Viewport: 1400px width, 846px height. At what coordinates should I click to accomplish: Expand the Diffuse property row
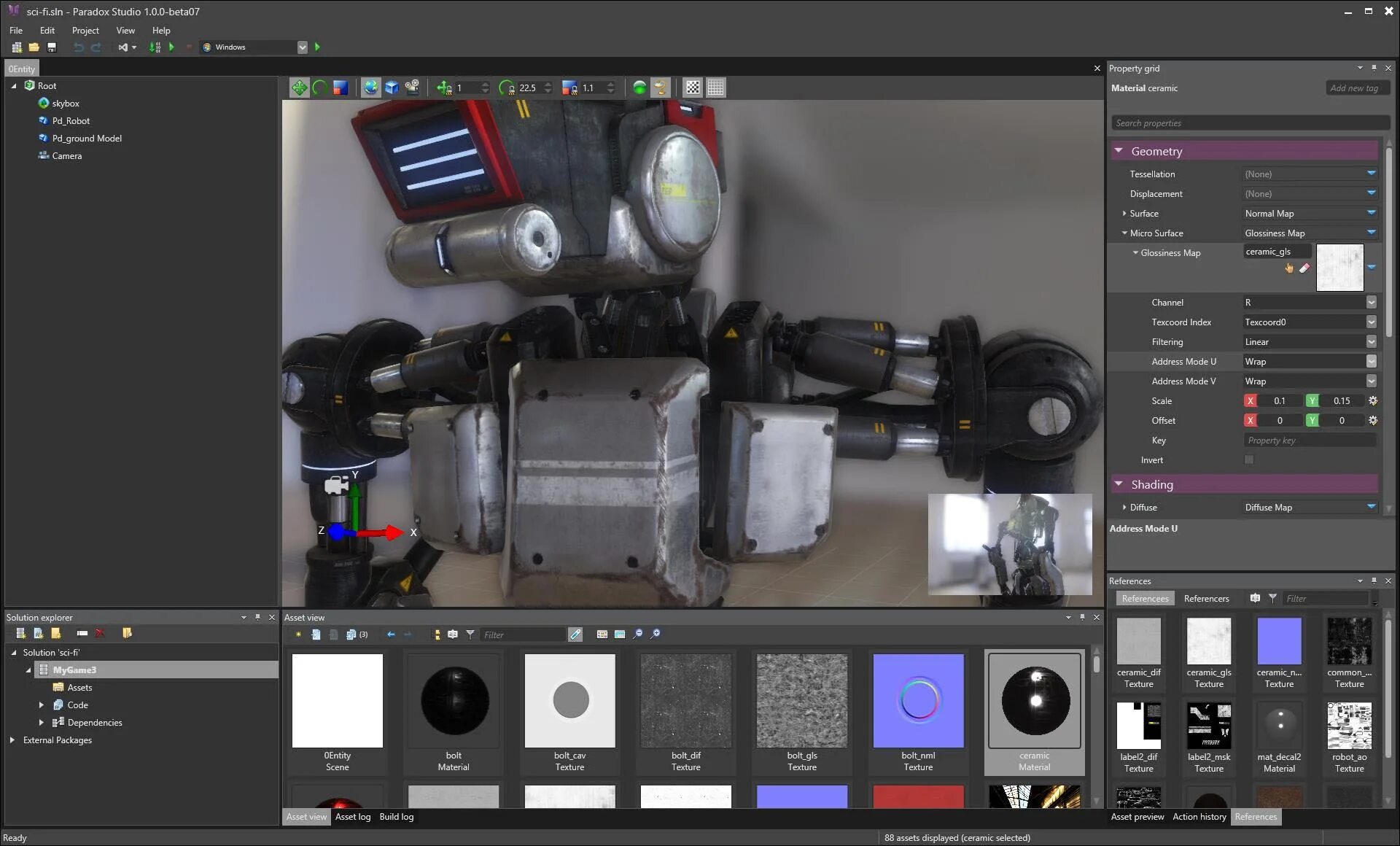pos(1124,508)
